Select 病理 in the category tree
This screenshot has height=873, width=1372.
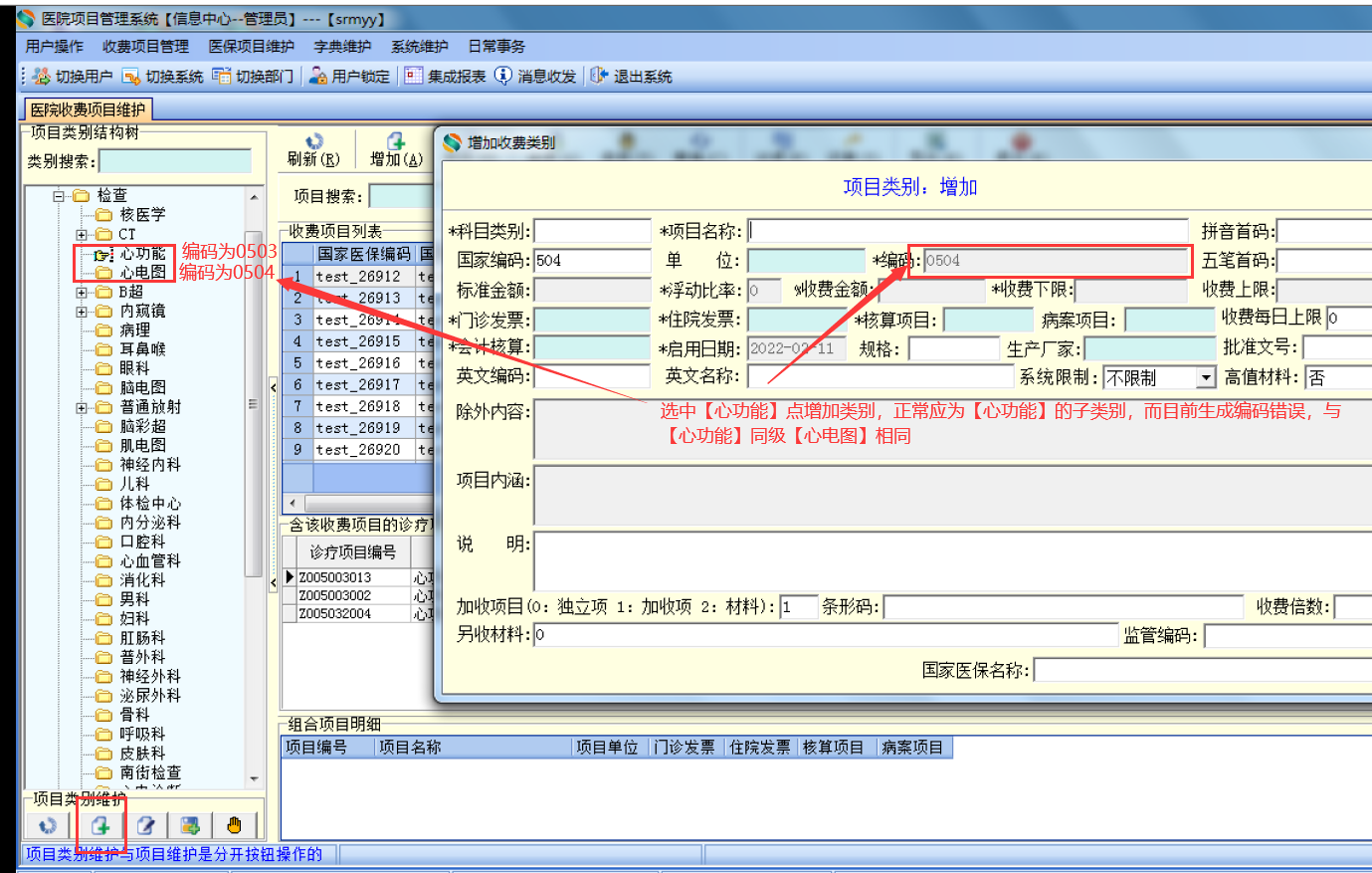coord(135,330)
